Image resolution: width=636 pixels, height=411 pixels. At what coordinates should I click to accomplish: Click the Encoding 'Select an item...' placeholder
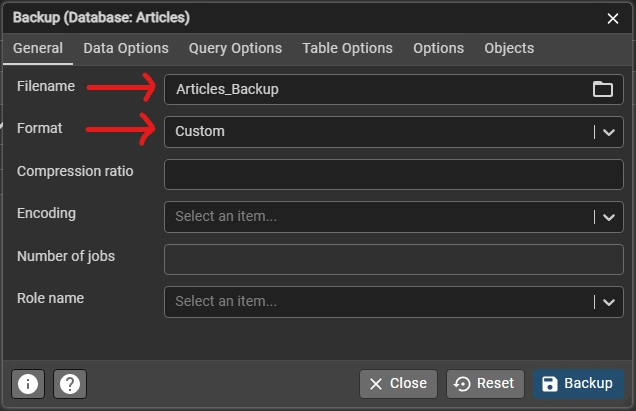click(226, 216)
